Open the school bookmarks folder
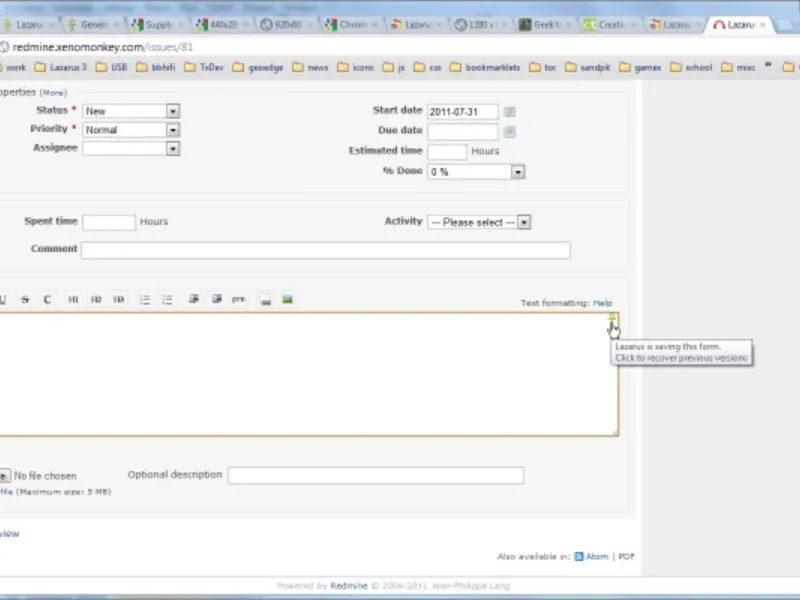The width and height of the screenshot is (800, 600). click(691, 67)
